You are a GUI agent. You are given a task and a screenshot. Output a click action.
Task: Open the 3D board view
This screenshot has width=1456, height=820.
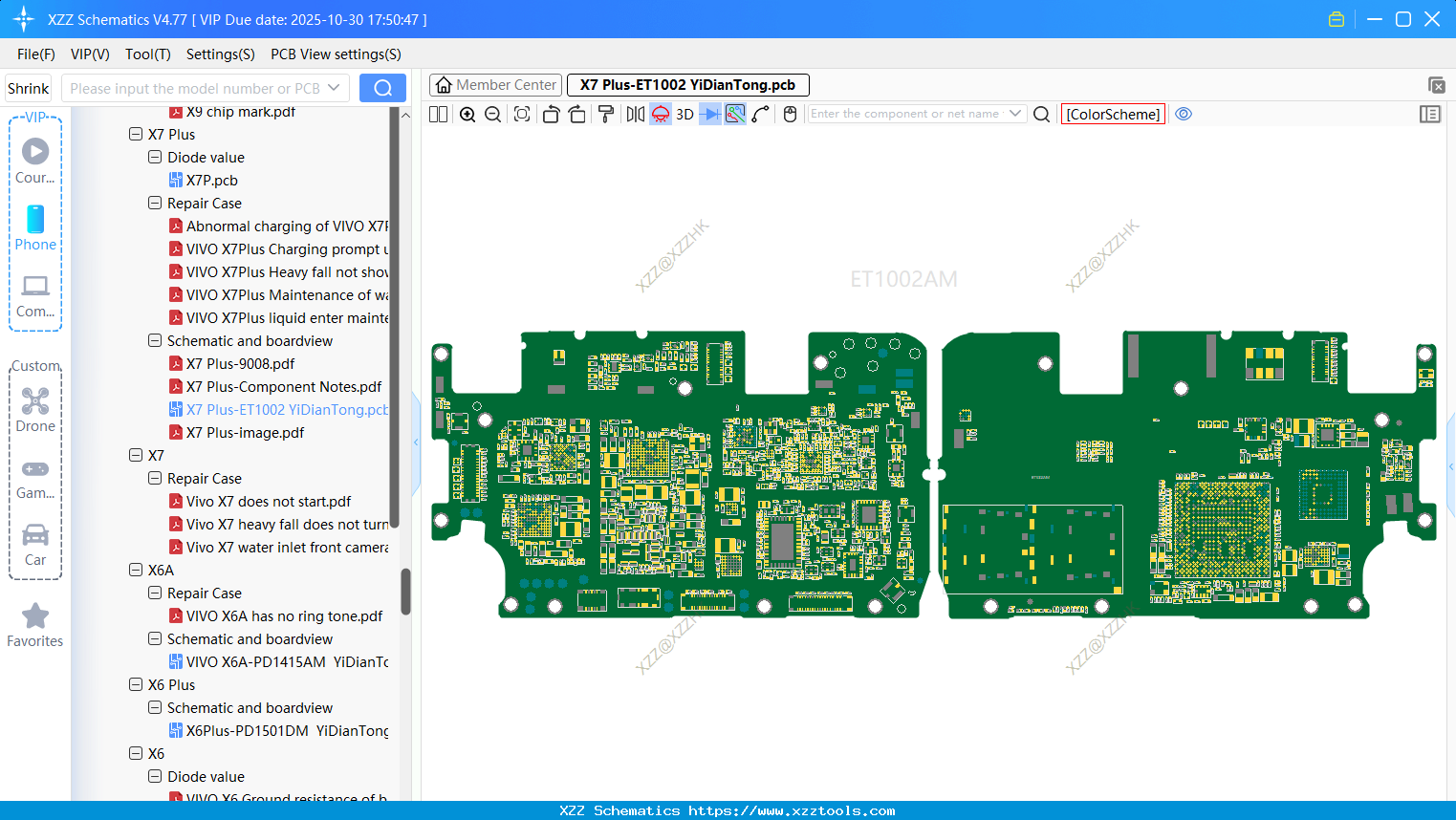point(685,114)
